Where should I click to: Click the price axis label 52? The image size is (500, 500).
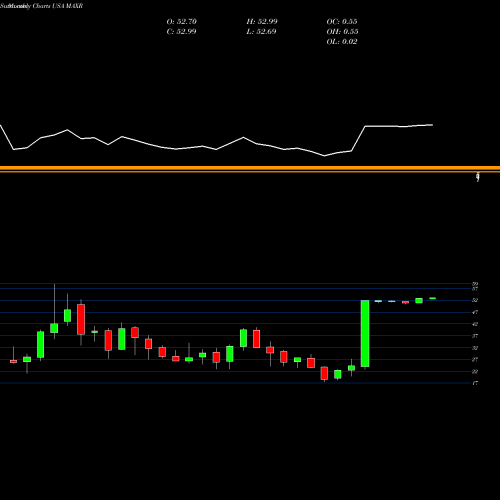475,300
